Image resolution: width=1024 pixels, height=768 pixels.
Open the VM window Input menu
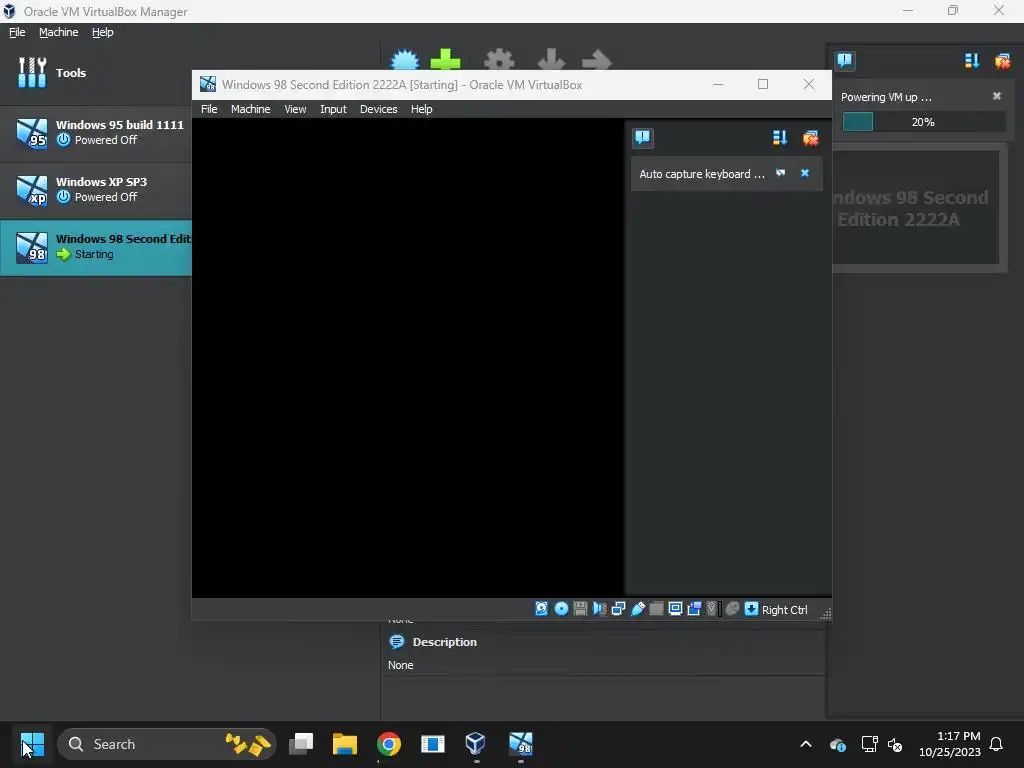click(x=333, y=109)
